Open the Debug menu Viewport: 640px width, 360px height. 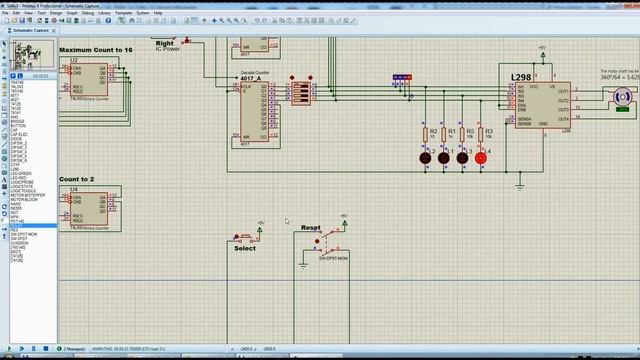point(88,13)
